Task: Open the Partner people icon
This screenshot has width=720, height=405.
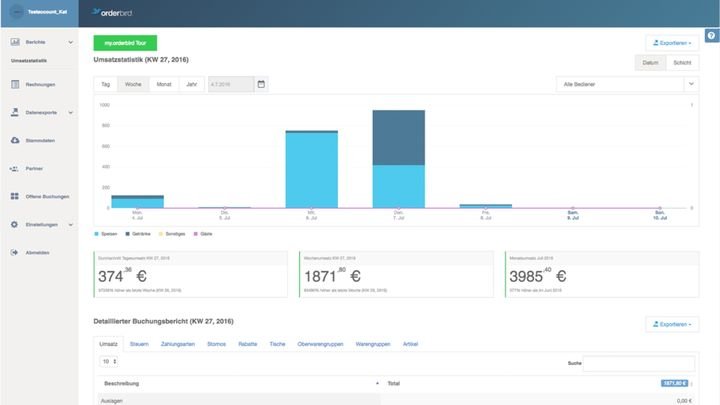Action: (x=15, y=168)
